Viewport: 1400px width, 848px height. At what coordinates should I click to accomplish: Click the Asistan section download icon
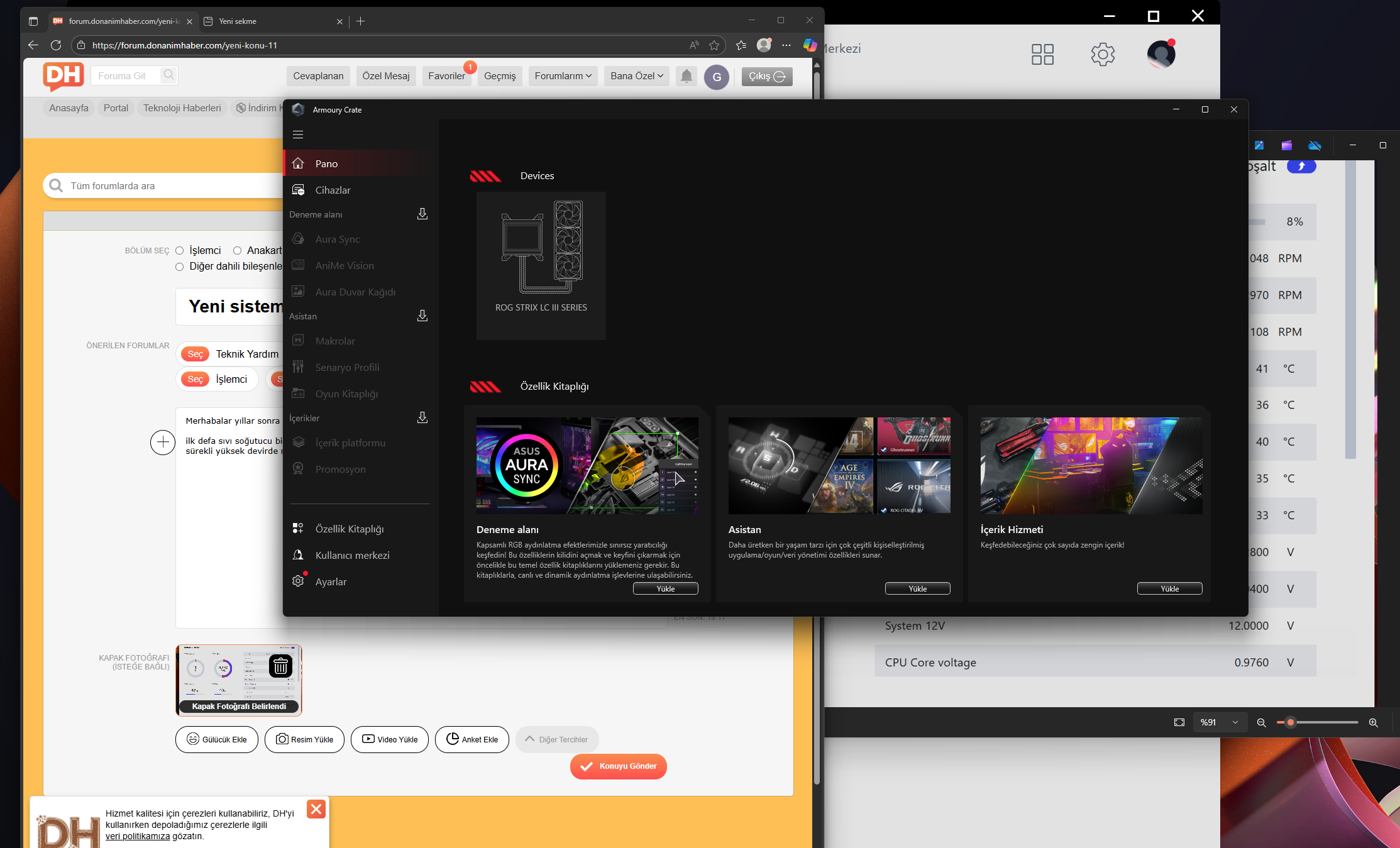[x=422, y=316]
